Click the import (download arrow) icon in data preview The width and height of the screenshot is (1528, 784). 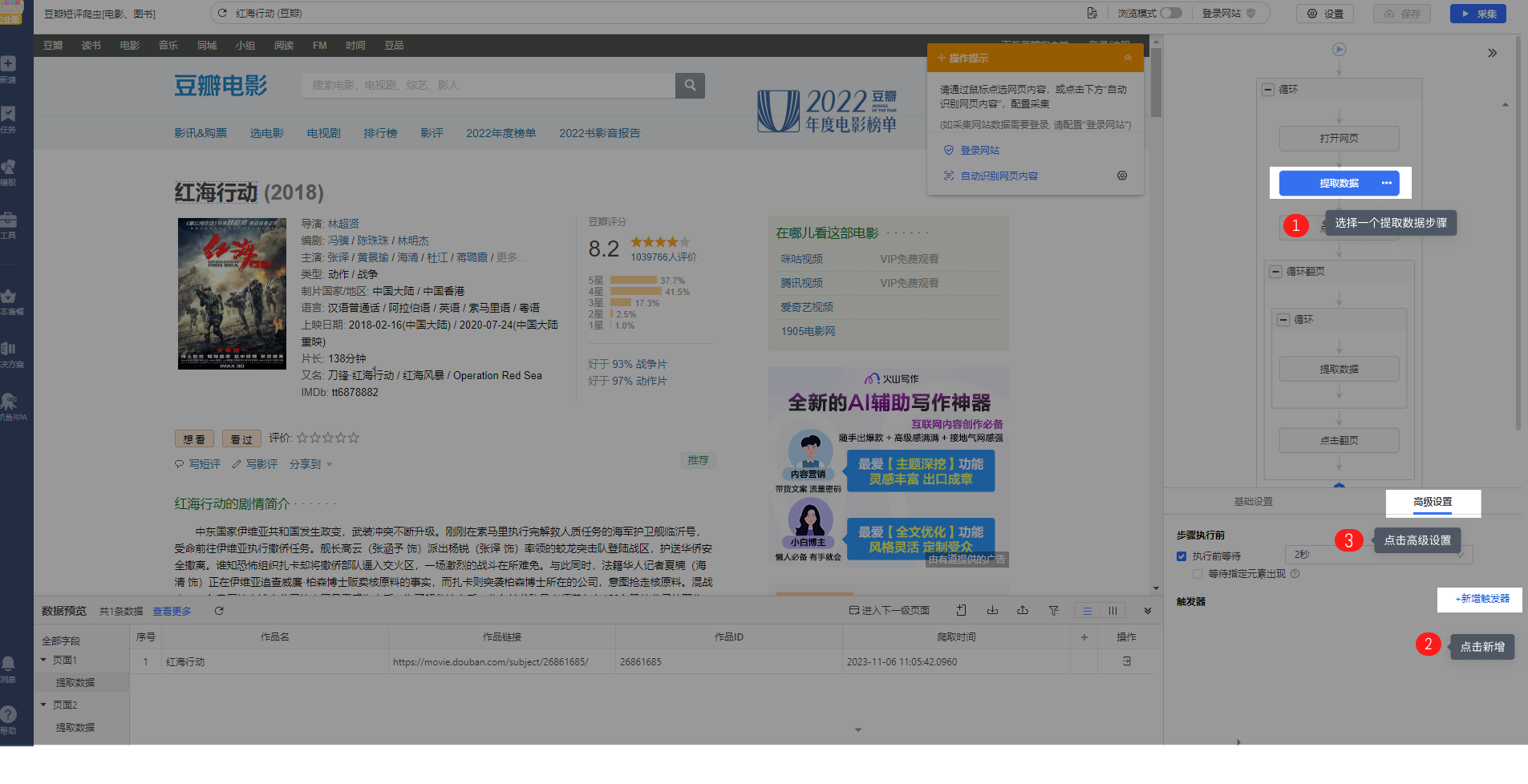click(x=992, y=611)
